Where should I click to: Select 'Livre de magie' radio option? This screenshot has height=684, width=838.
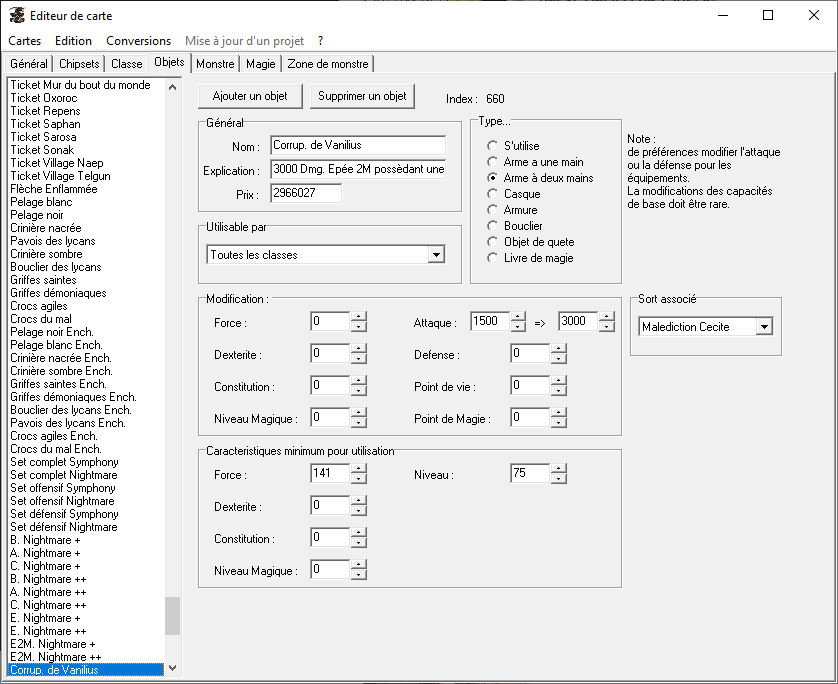[x=492, y=258]
